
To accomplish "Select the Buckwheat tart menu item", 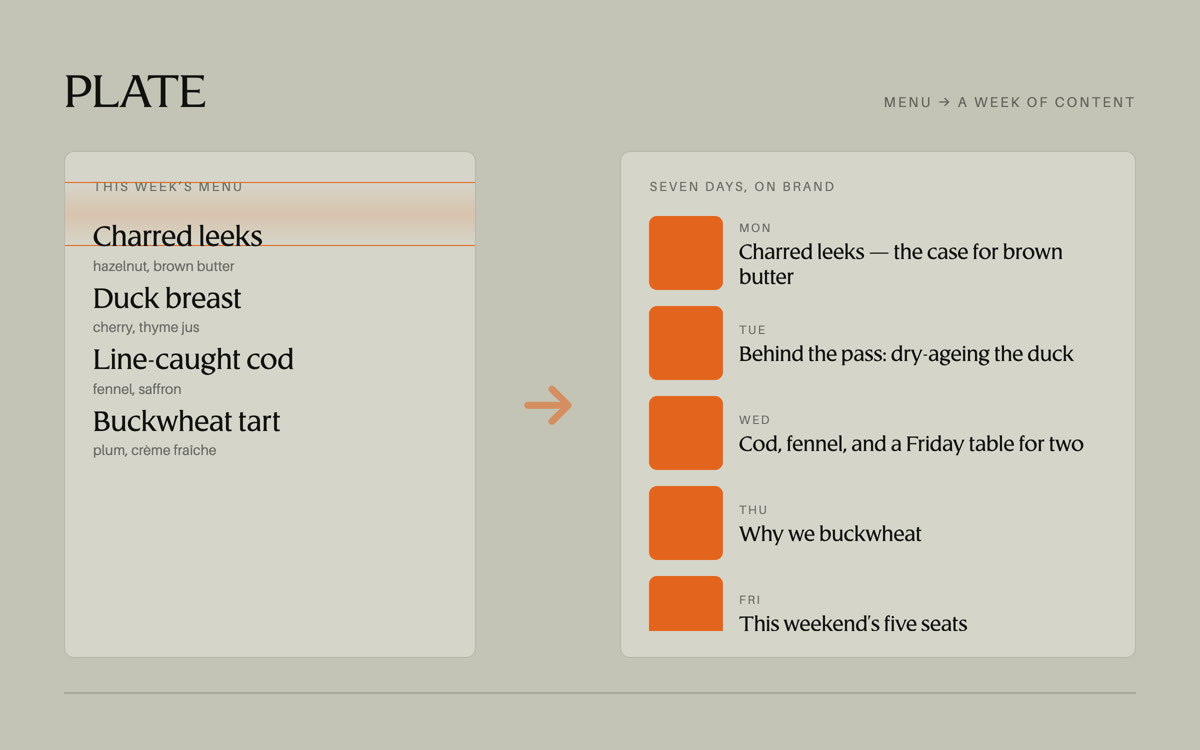I will tap(186, 421).
